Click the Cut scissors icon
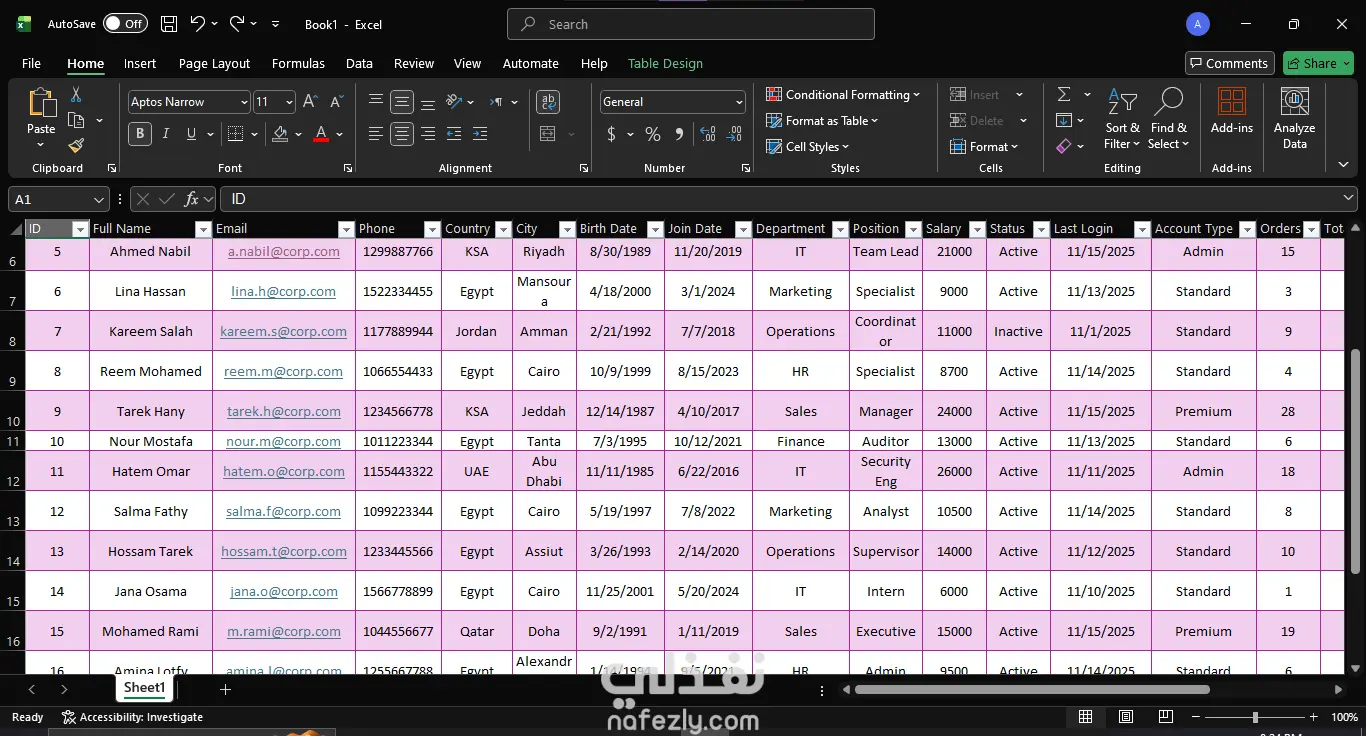 (76, 95)
